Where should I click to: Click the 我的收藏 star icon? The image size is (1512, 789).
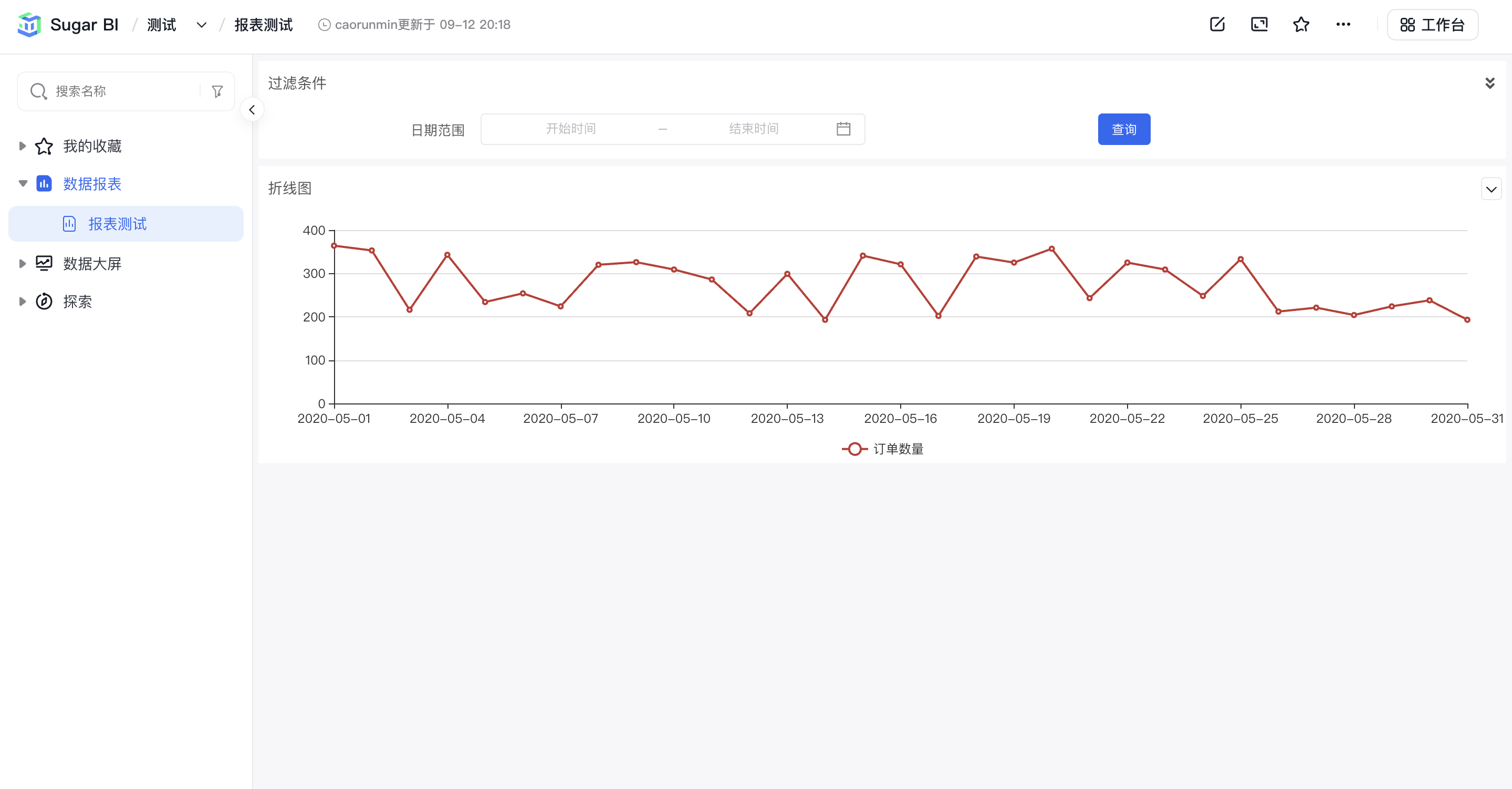point(44,146)
